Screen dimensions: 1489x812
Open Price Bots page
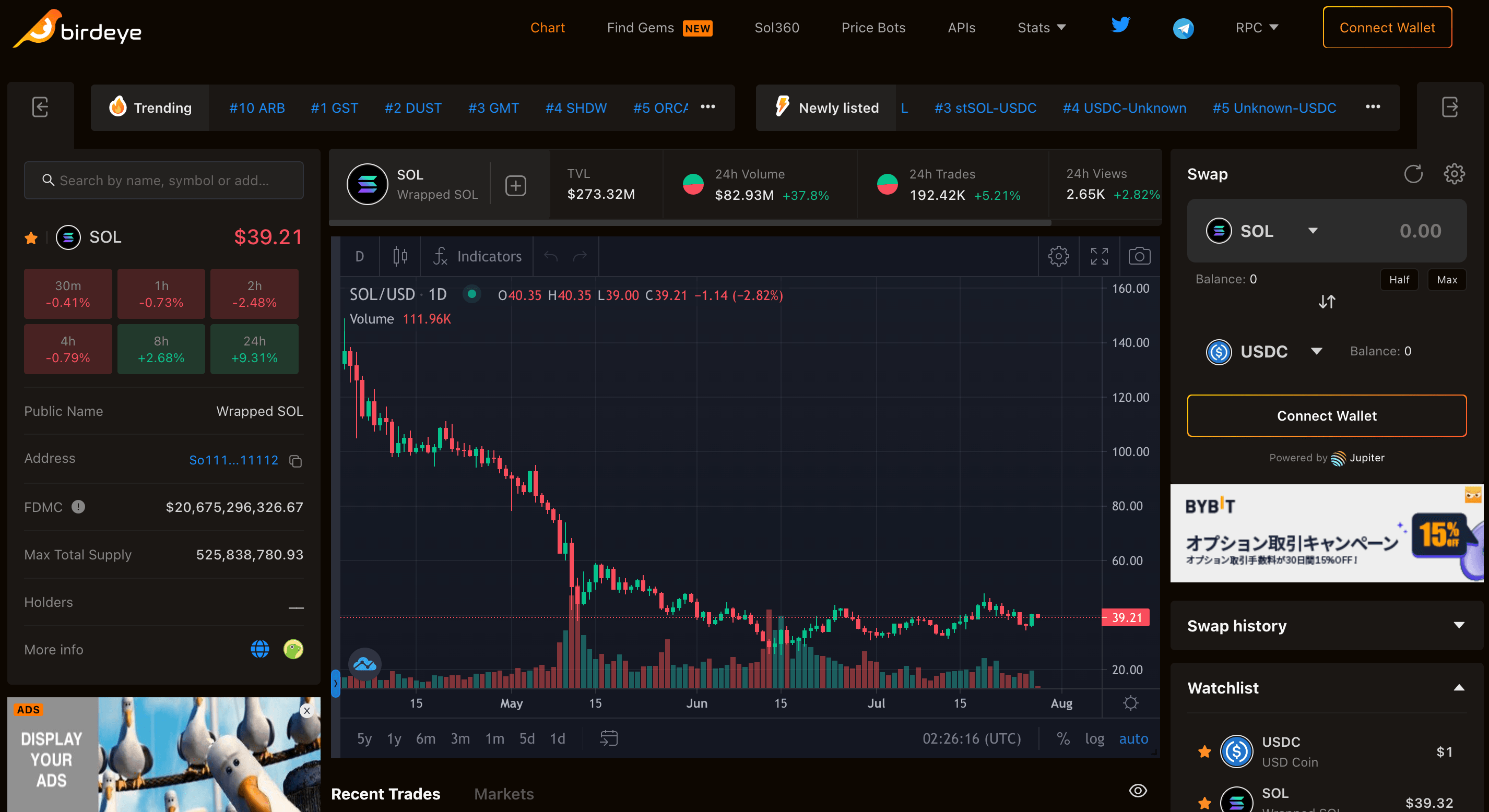(x=873, y=28)
